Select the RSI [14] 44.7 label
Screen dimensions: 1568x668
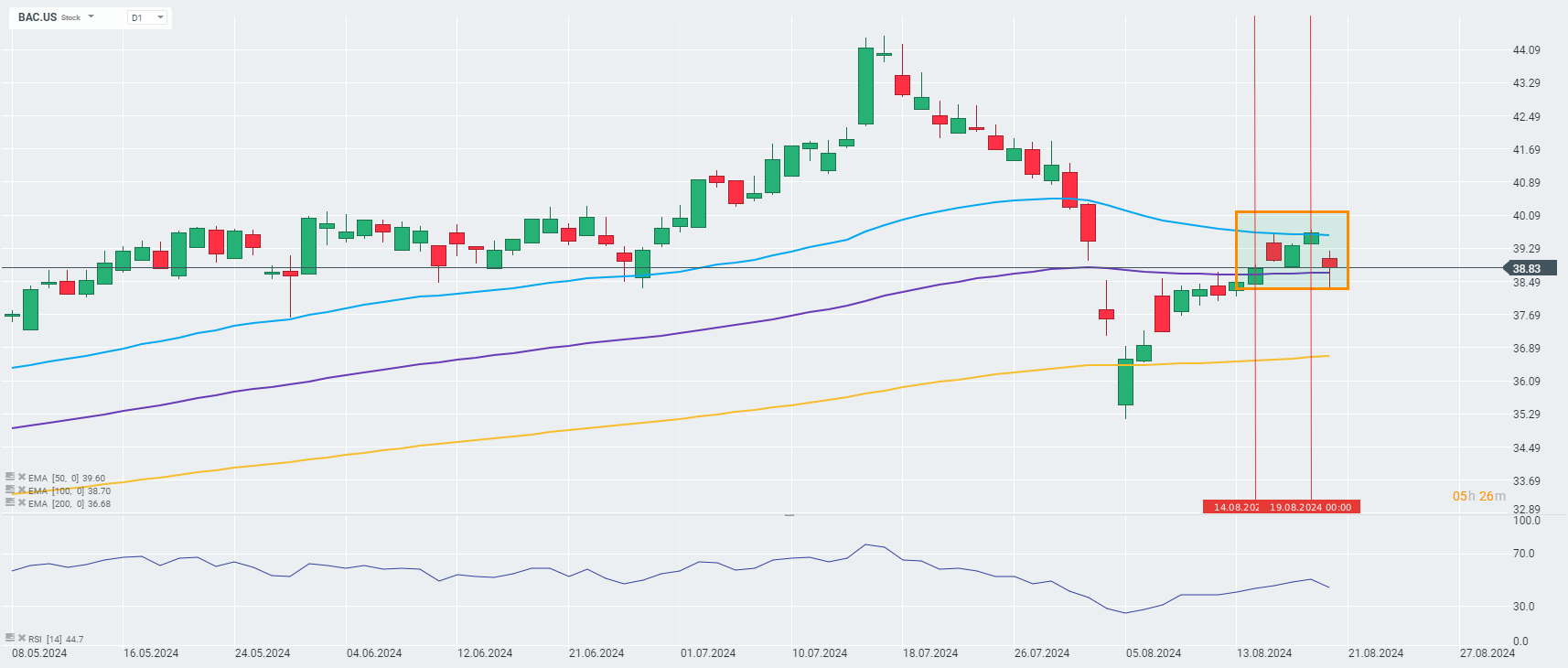point(56,639)
